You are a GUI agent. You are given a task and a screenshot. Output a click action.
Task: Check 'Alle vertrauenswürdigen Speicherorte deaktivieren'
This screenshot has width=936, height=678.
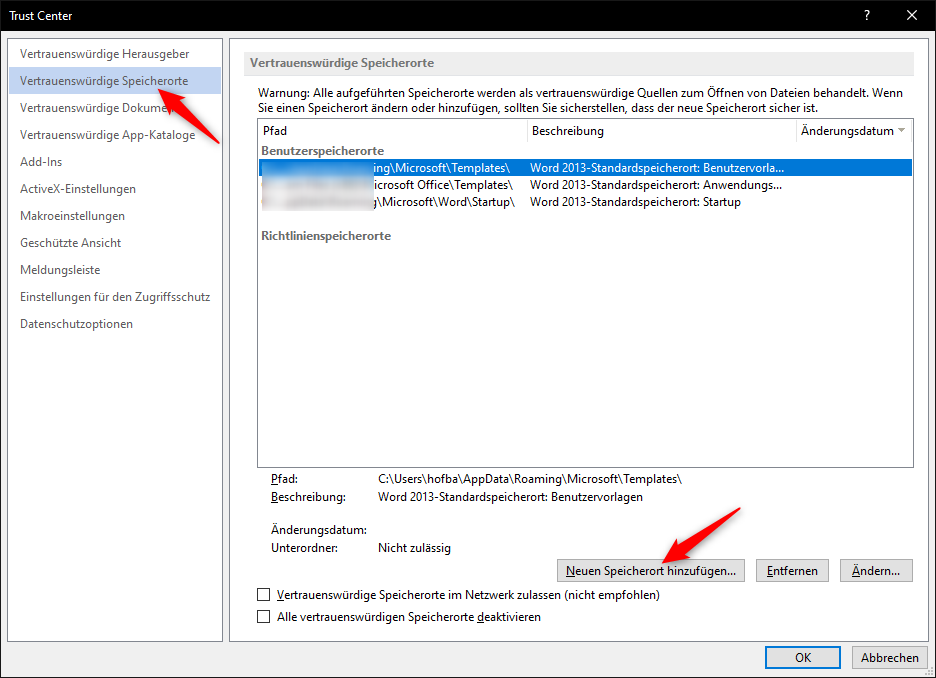pyautogui.click(x=264, y=617)
